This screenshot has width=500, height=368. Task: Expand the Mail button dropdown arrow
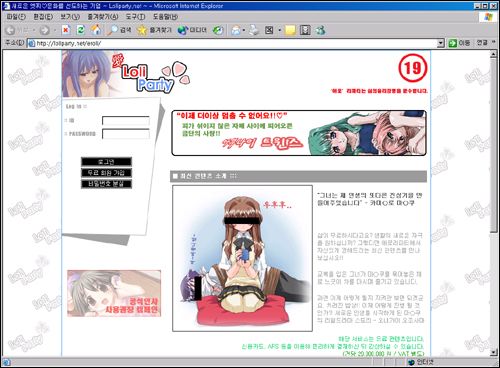coord(244,30)
